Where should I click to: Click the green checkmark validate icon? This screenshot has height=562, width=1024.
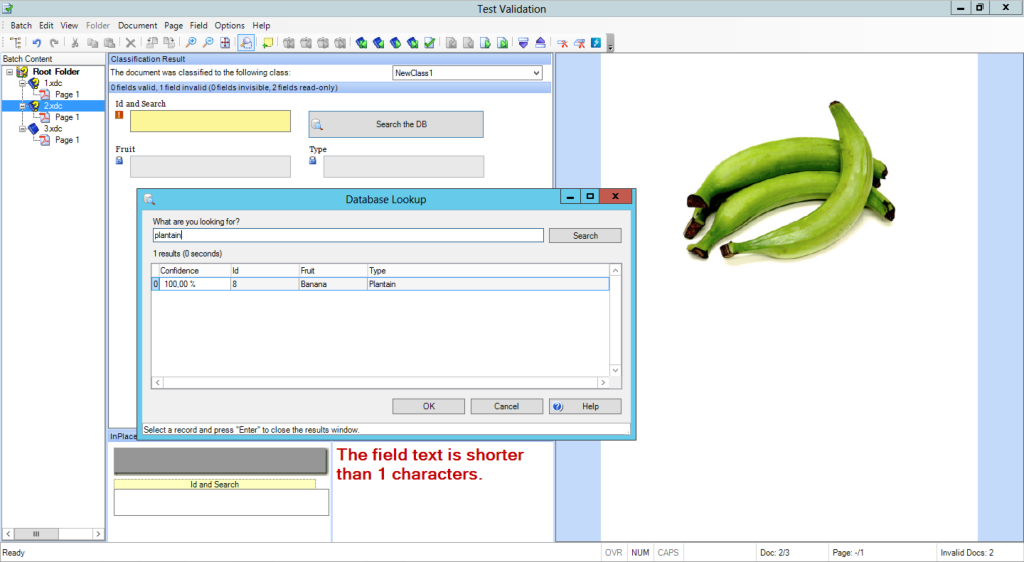point(429,43)
